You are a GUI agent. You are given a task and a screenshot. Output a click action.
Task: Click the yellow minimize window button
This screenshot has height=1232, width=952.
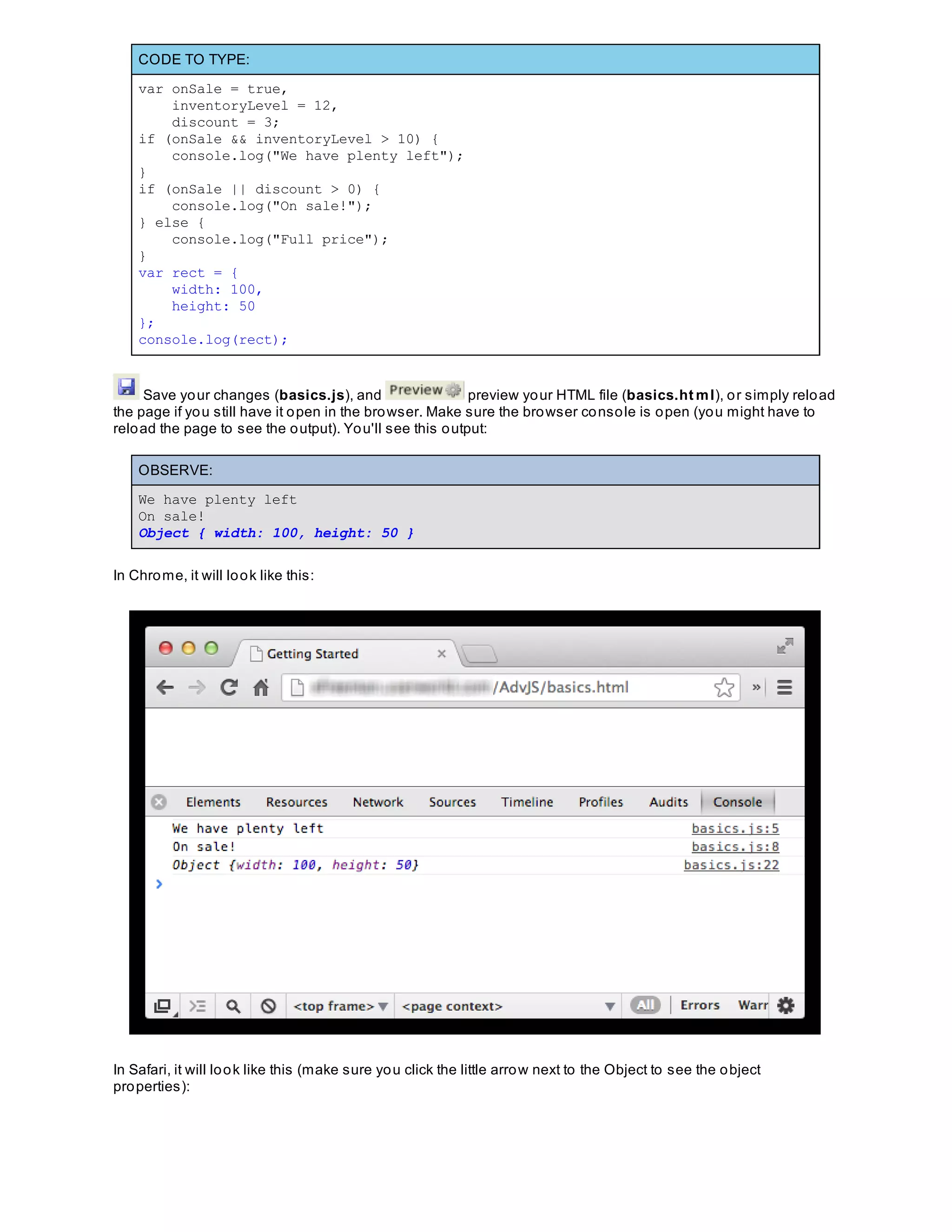click(188, 648)
